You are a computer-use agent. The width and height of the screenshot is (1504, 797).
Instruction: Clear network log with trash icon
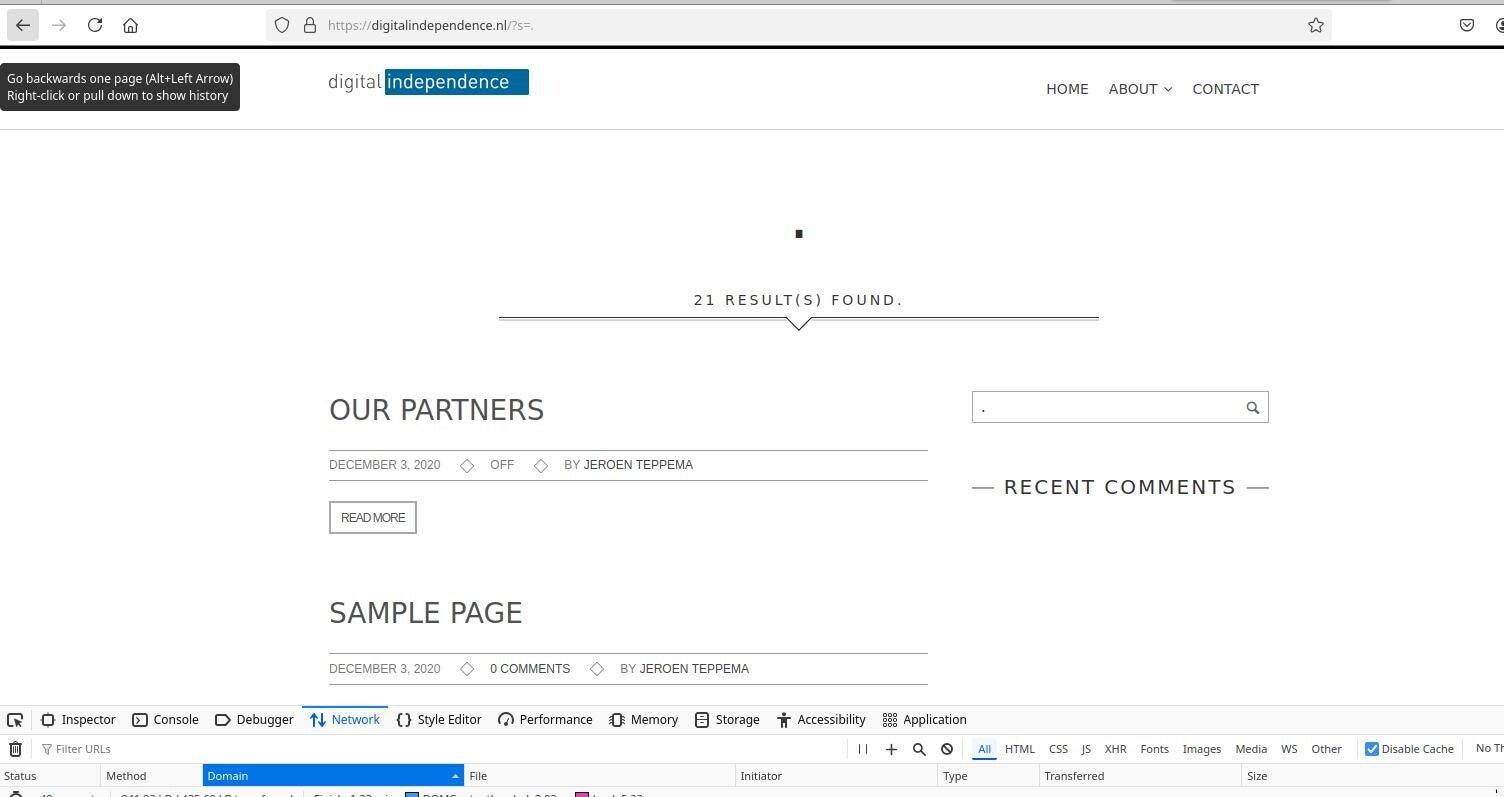(x=15, y=749)
